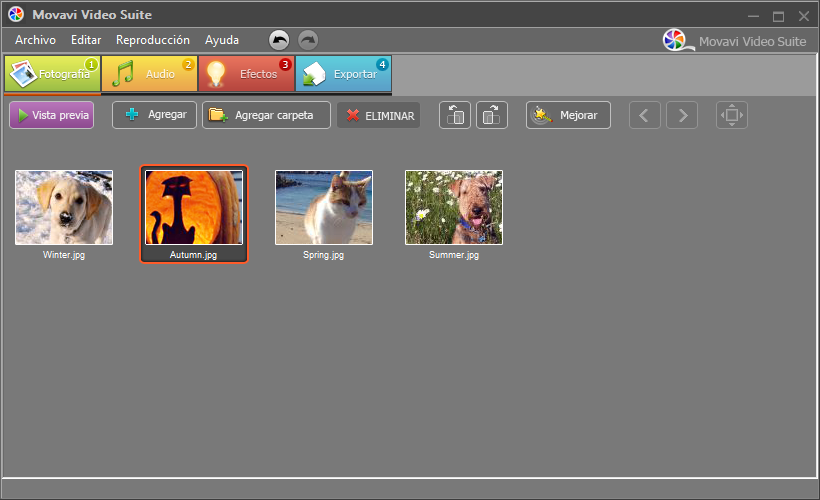Open the Editar menu
The width and height of the screenshot is (820, 500).
[86, 40]
